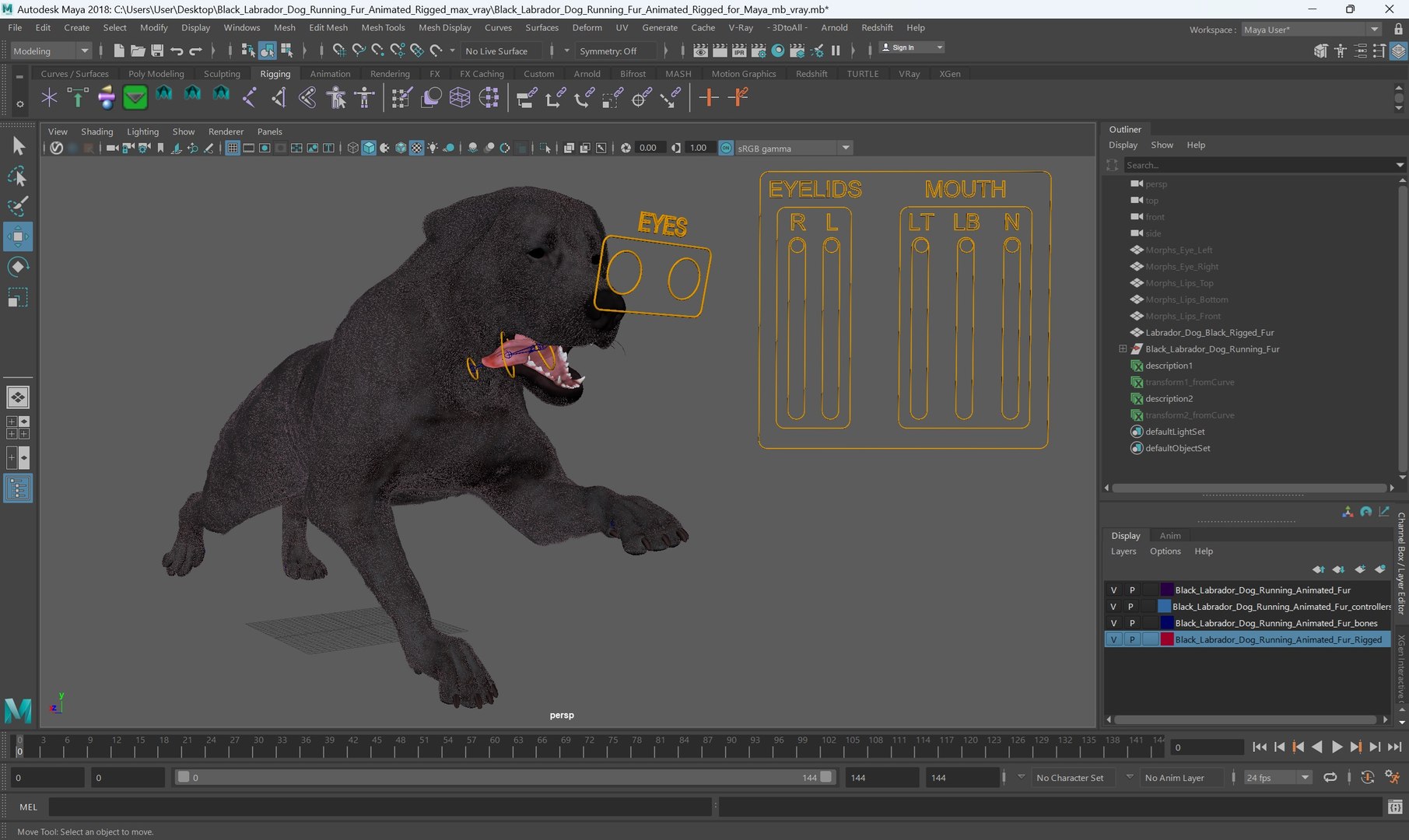The image size is (1409, 840).
Task: Click the Create Locator shelf icon
Action: pyautogui.click(x=49, y=97)
